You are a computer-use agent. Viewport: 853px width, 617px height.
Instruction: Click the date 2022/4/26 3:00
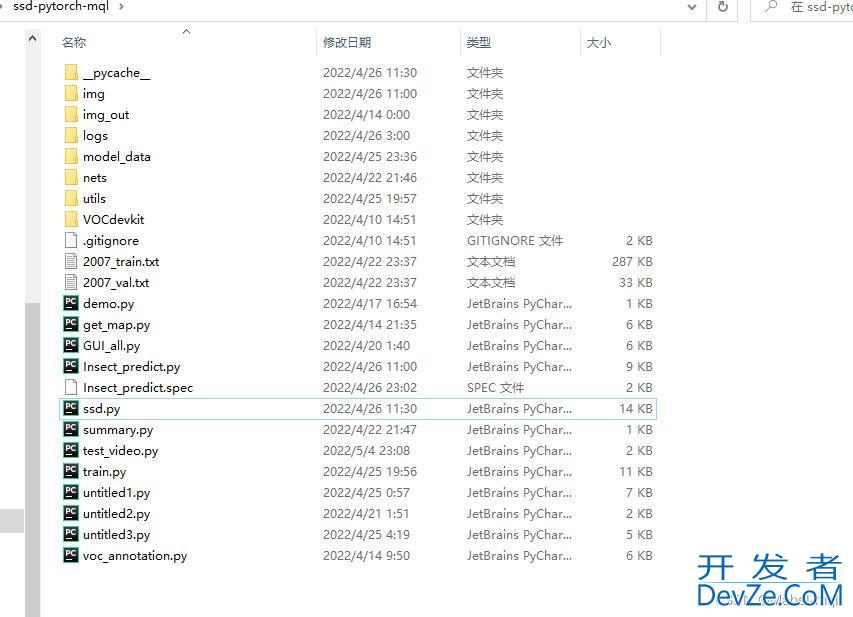(367, 135)
